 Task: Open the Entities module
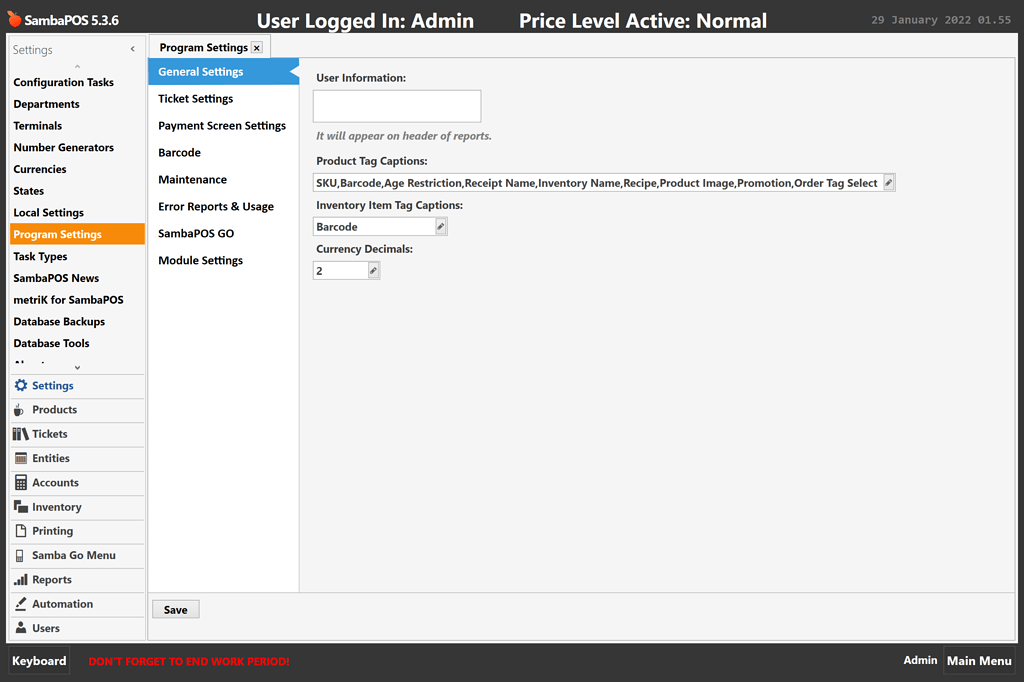click(78, 458)
